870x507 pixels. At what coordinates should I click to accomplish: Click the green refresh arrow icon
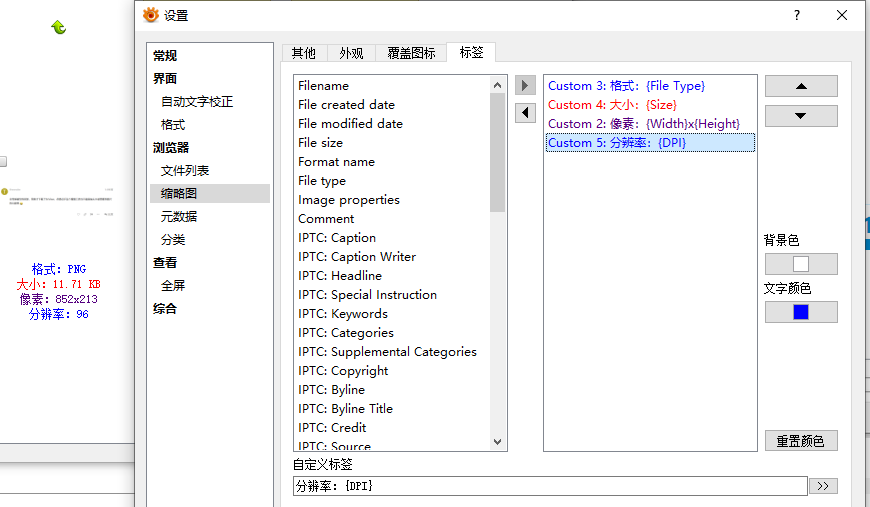point(59,27)
